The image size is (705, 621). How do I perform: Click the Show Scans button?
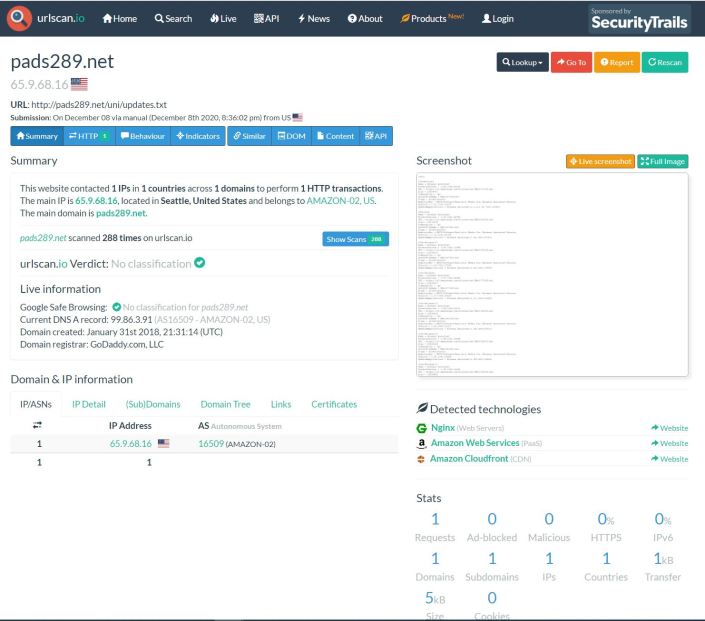click(x=355, y=239)
